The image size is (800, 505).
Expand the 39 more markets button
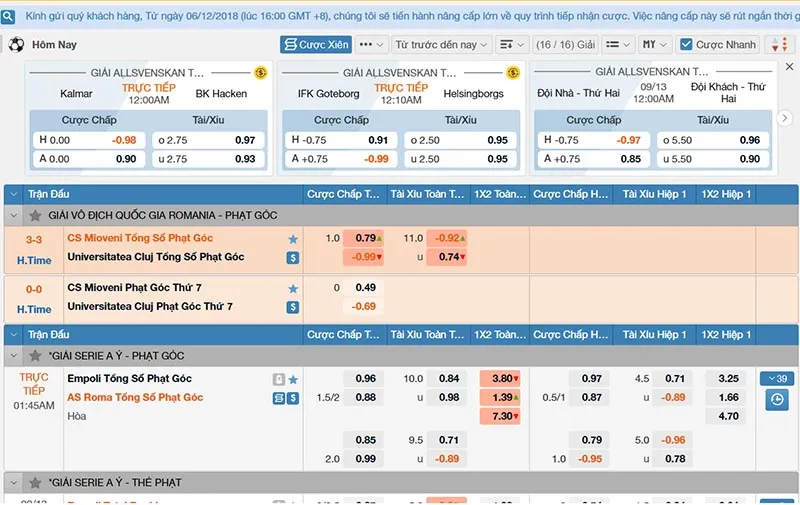coord(776,379)
